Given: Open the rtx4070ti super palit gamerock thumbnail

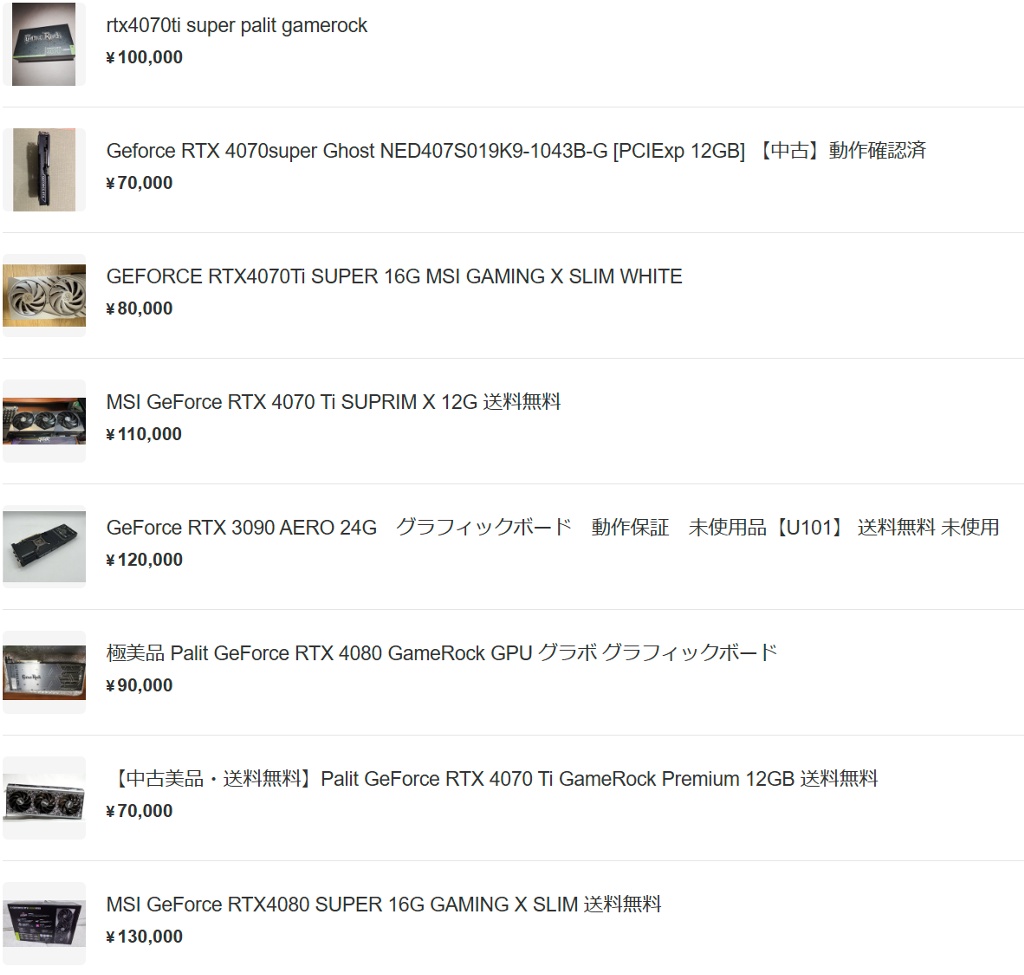Looking at the screenshot, I should [44, 44].
